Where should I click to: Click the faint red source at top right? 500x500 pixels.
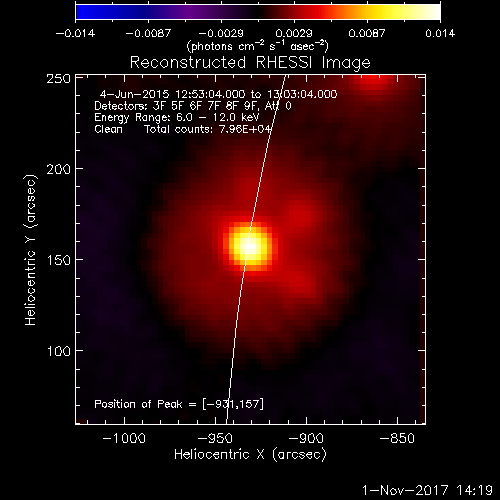click(372, 82)
